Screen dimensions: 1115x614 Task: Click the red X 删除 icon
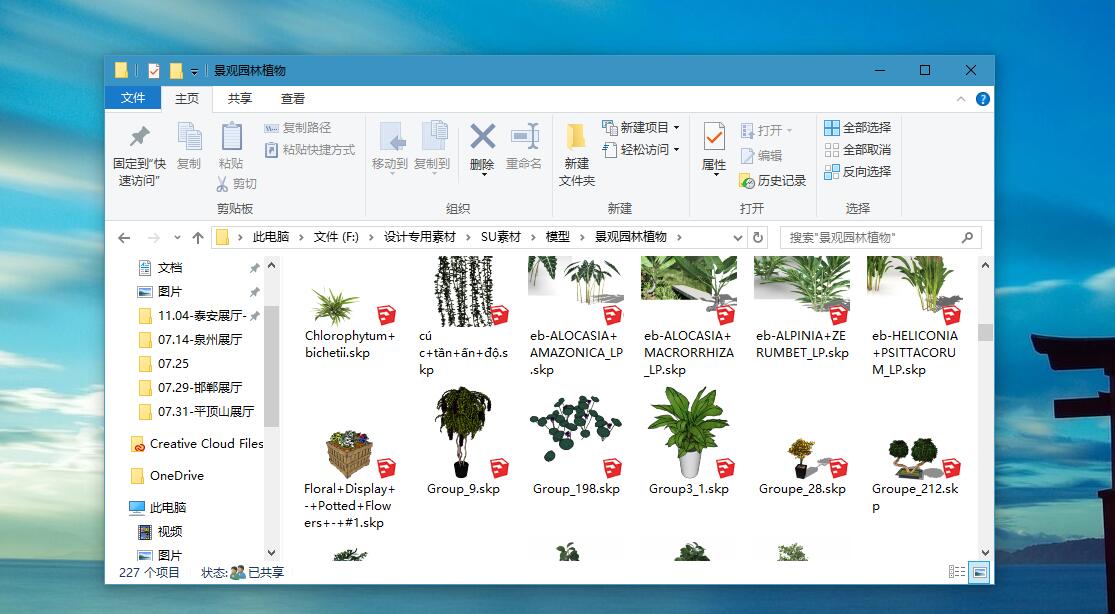point(482,136)
